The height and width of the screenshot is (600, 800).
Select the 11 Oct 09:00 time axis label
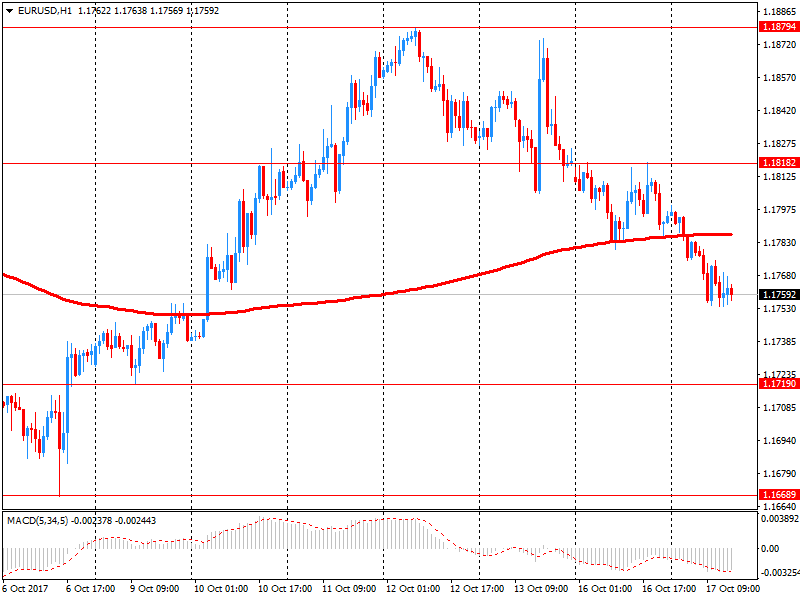click(x=349, y=589)
